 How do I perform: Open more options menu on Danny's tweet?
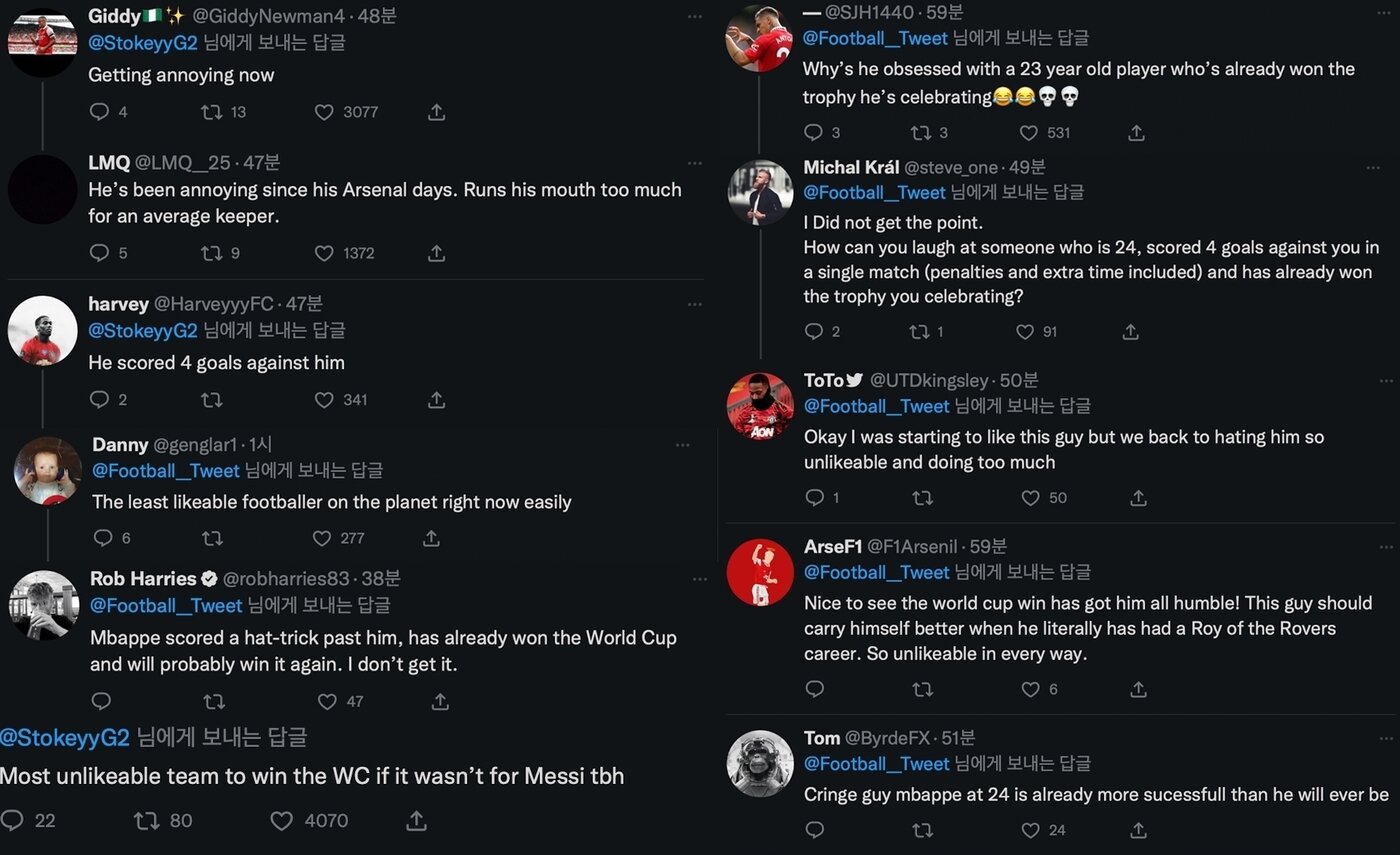pyautogui.click(x=682, y=445)
